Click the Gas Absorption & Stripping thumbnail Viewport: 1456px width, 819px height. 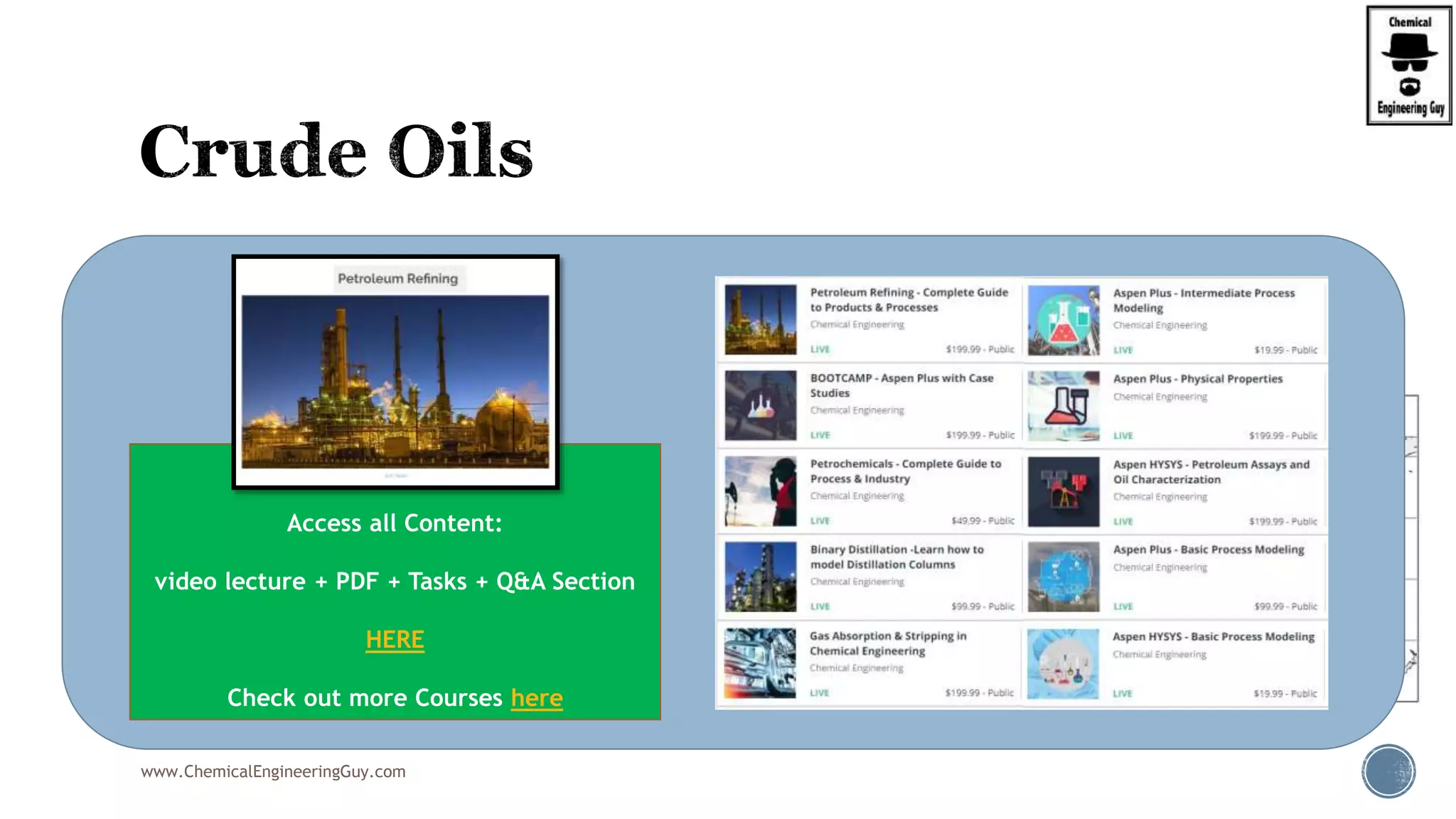tap(760, 663)
